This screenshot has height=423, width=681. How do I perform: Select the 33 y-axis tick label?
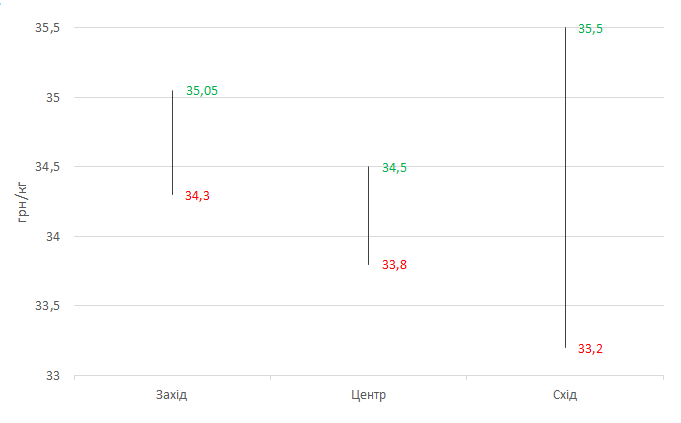[52, 376]
